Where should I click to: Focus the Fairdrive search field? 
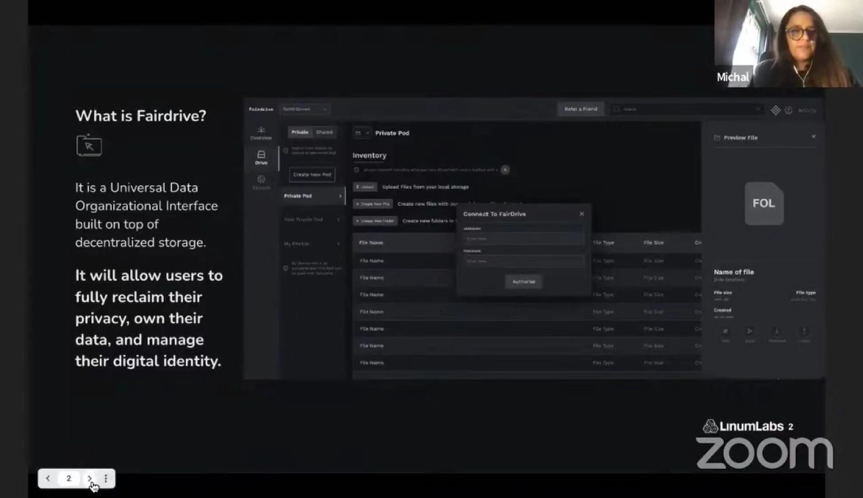[687, 109]
